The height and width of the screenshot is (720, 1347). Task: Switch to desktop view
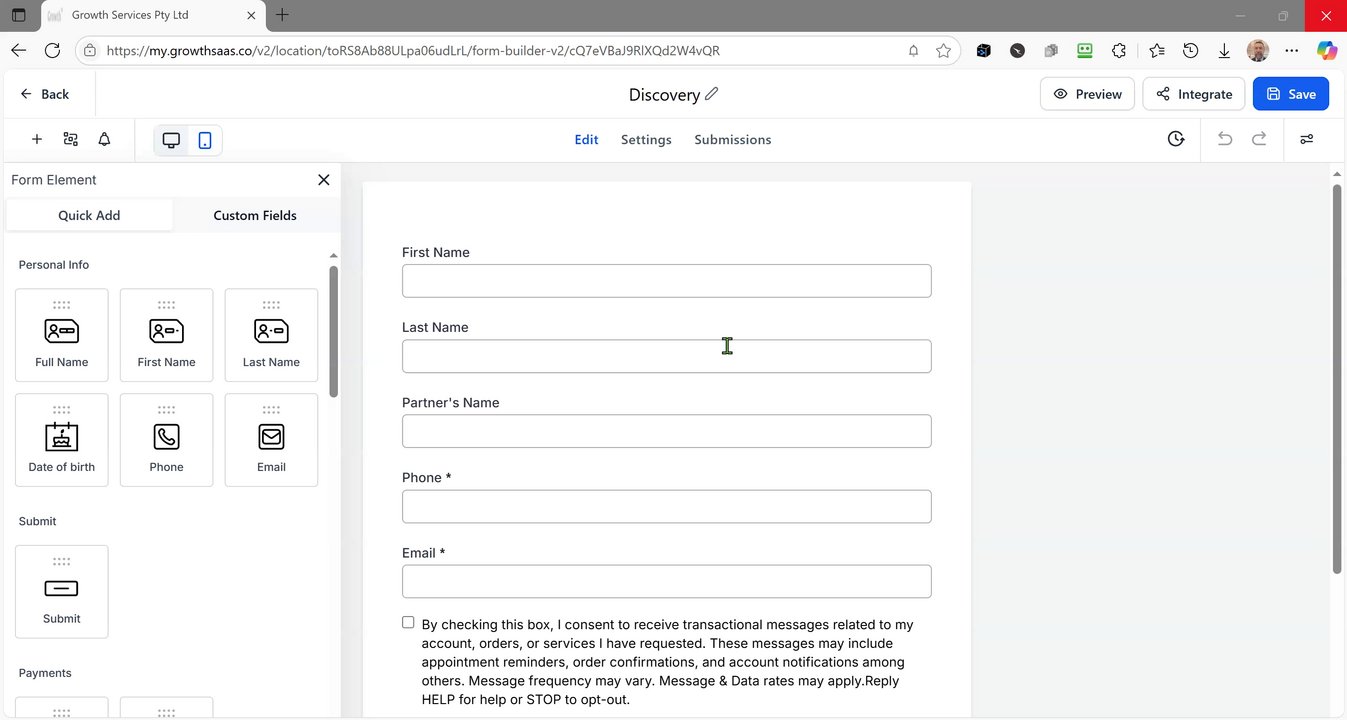(171, 140)
